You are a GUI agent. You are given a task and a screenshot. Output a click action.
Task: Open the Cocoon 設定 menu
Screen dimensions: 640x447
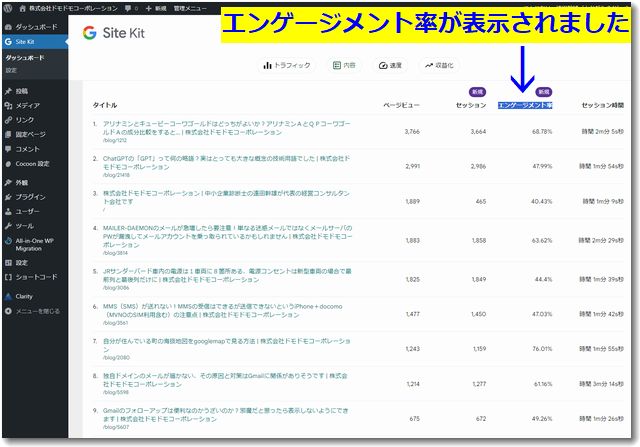coord(35,164)
